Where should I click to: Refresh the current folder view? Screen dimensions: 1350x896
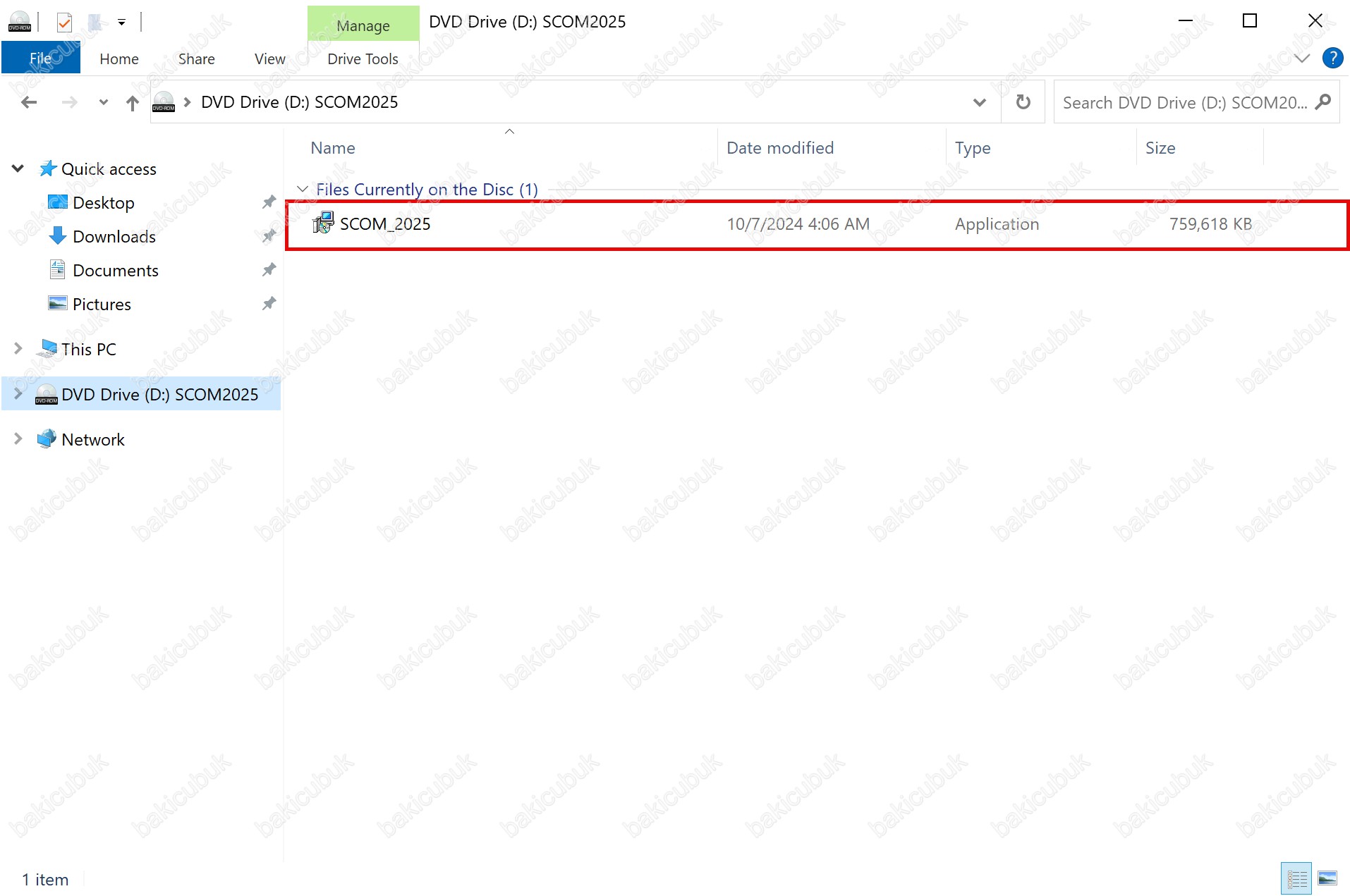[1023, 103]
